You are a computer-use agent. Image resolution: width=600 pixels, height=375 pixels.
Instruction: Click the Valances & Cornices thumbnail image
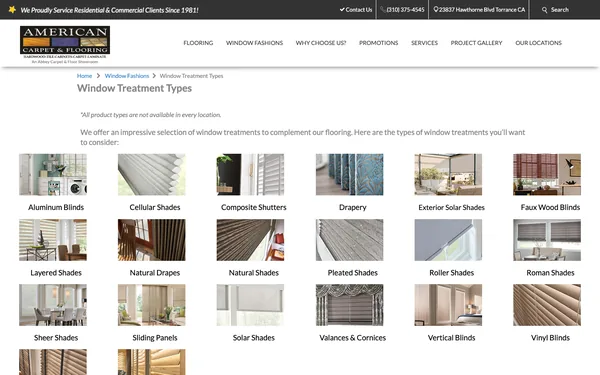click(x=349, y=305)
